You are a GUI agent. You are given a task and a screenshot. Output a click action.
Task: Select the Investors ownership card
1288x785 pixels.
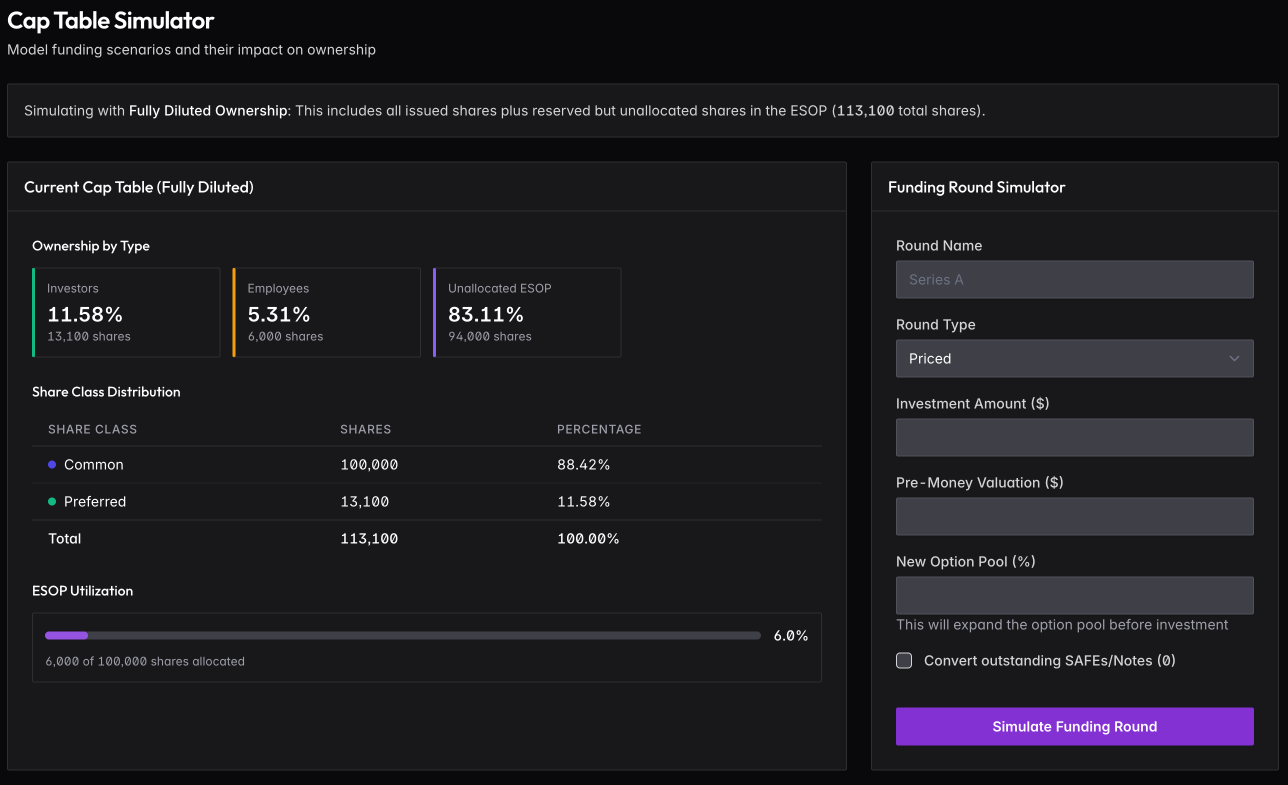click(x=126, y=312)
